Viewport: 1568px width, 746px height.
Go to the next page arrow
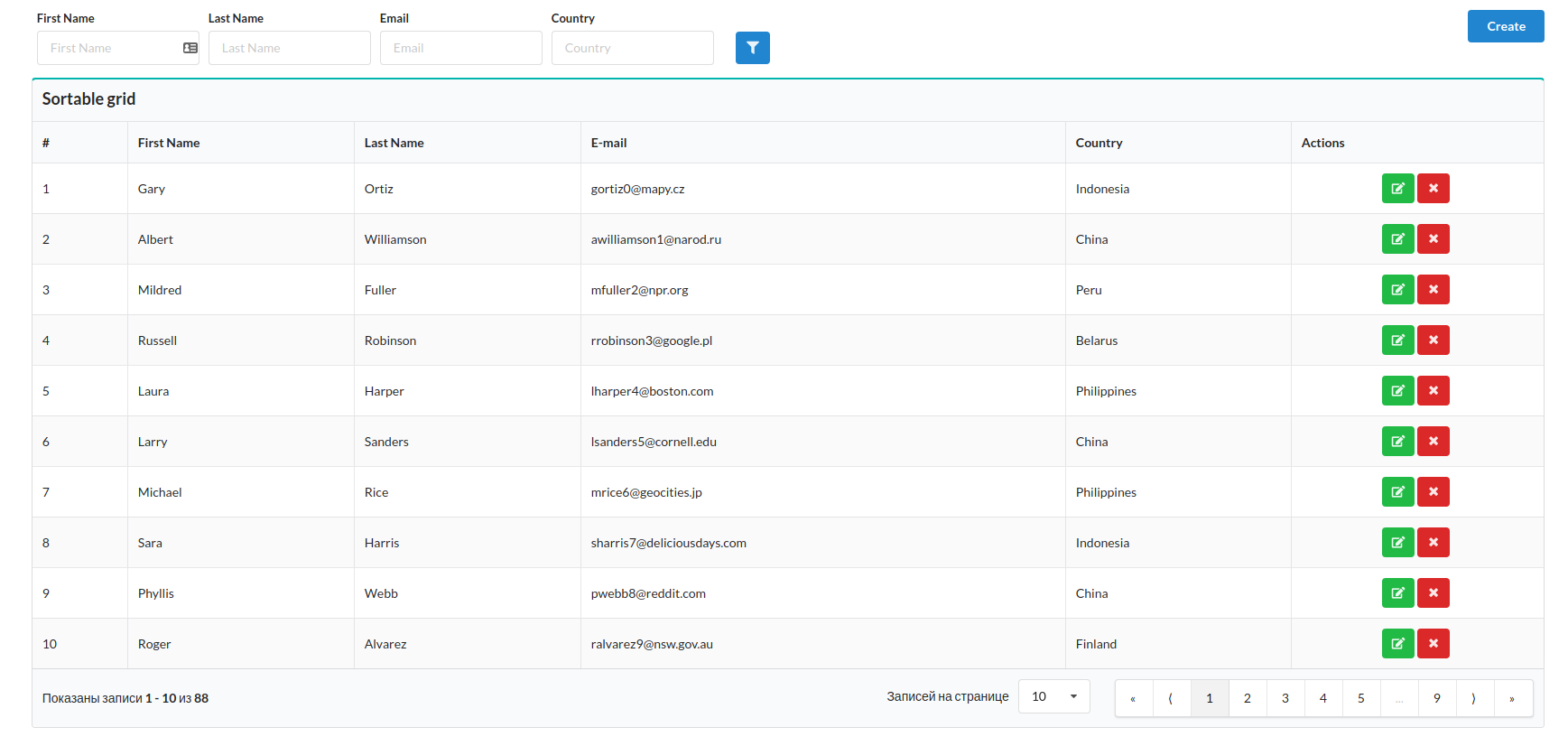1475,698
